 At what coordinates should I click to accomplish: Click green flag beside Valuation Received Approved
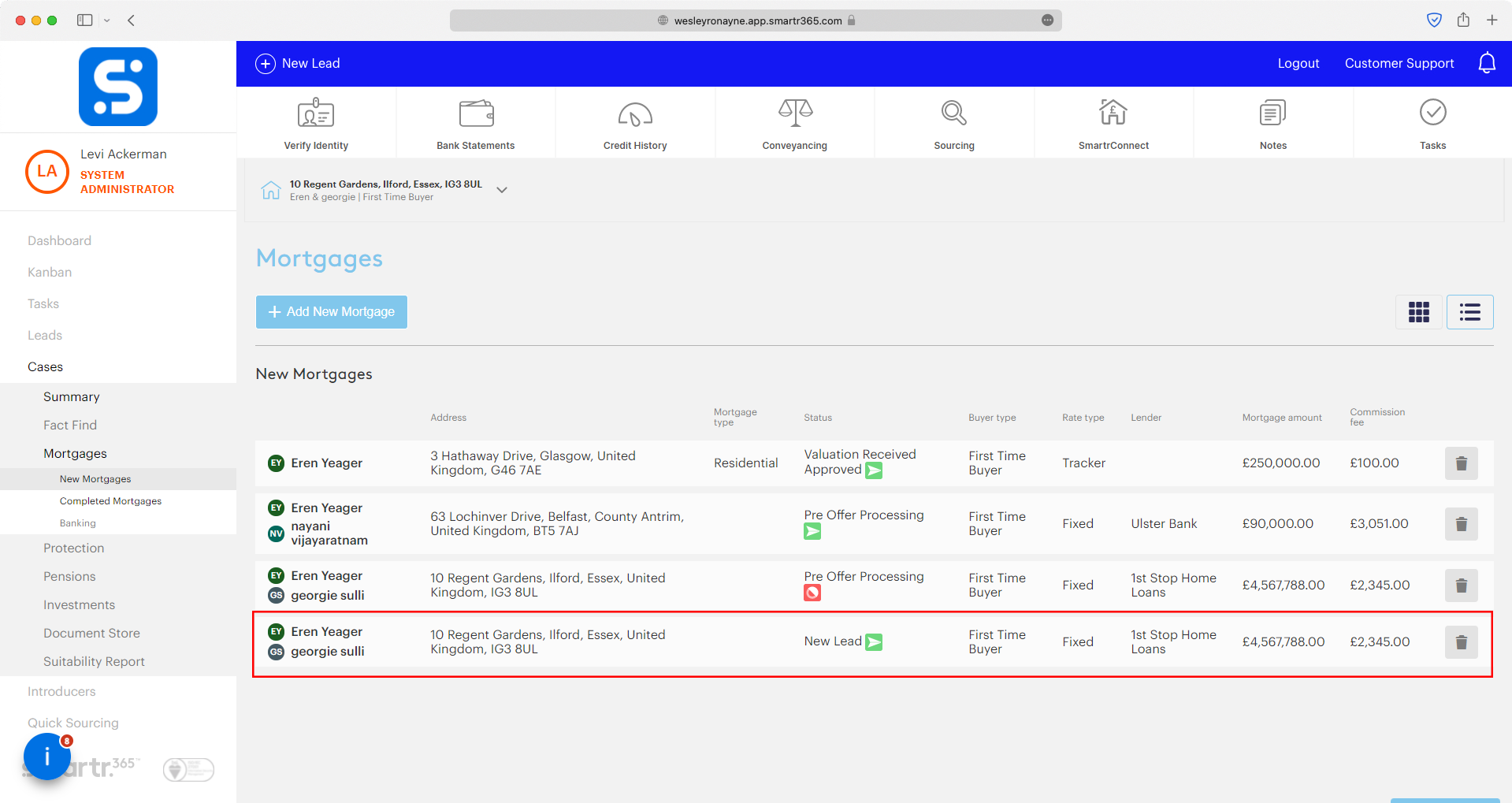point(874,470)
